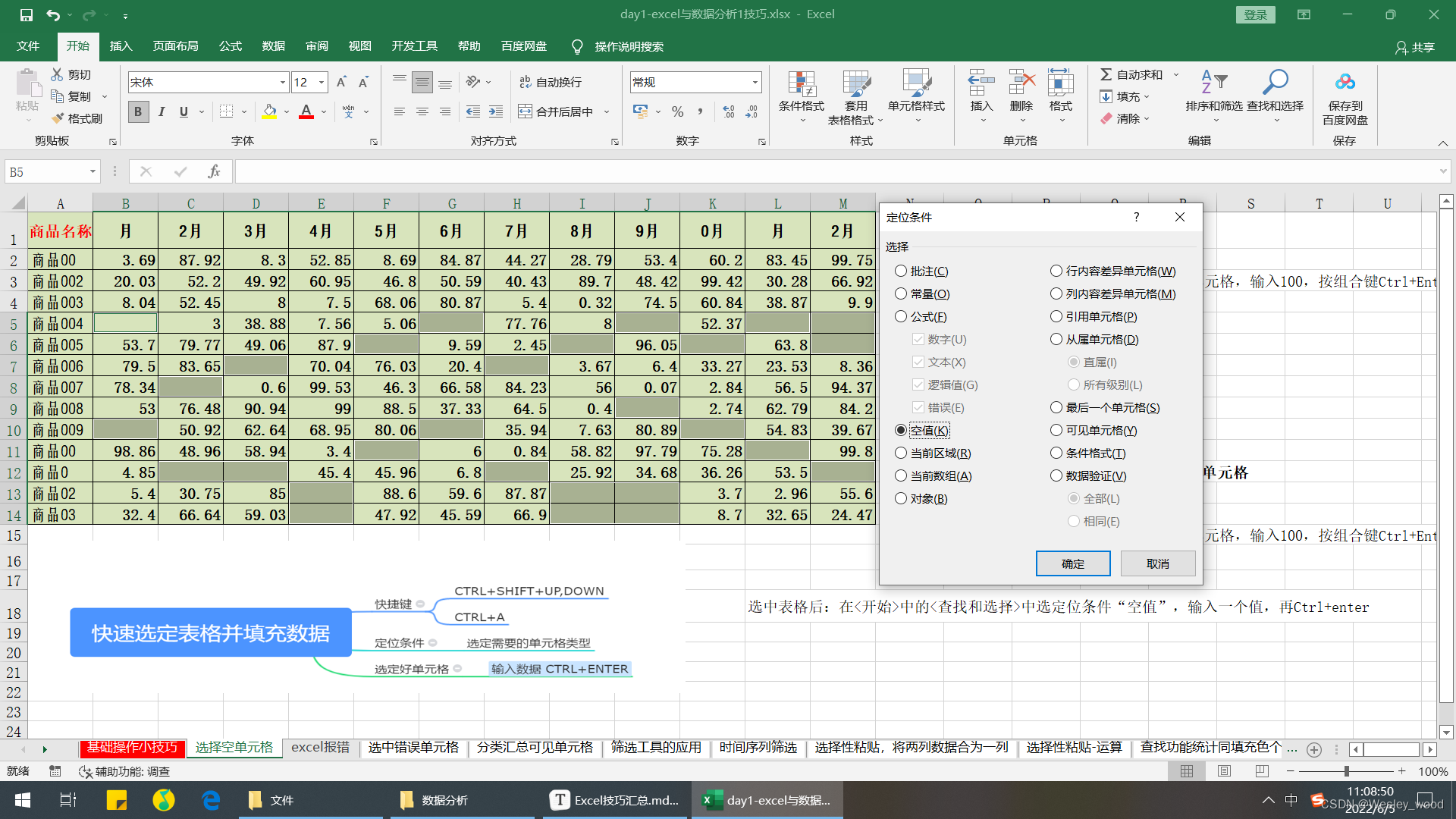Switch to the excel报错 sheet tab
The image size is (1456, 819).
pos(320,748)
